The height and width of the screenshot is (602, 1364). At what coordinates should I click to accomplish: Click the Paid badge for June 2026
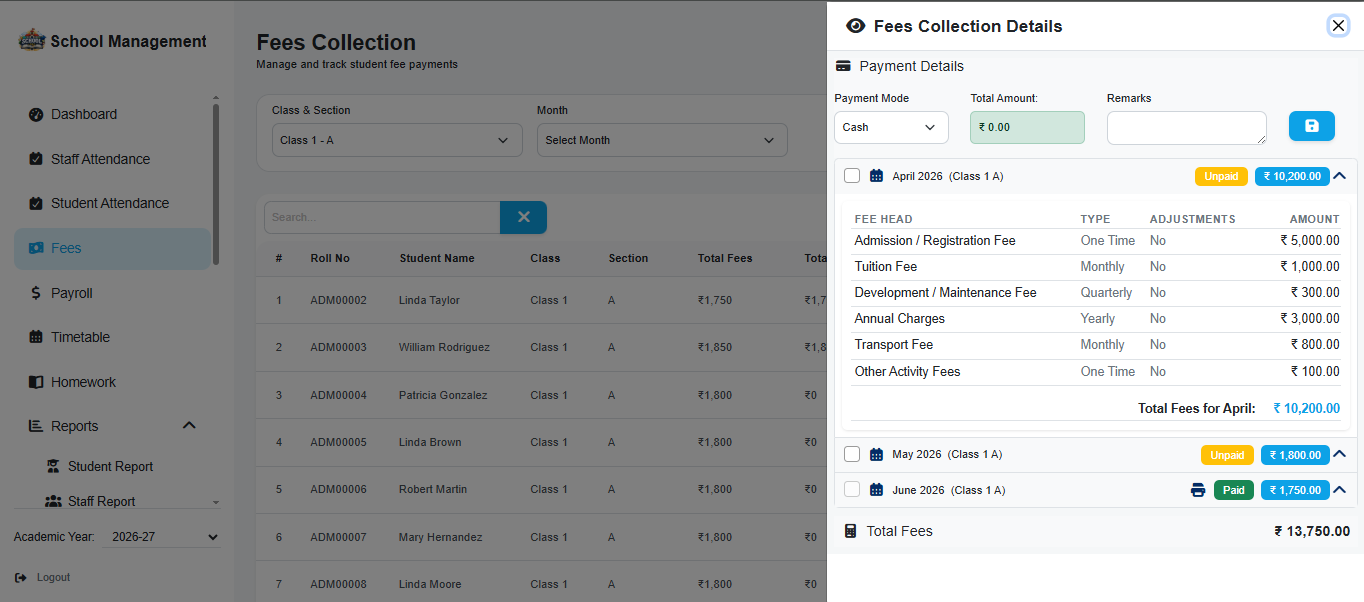coord(1234,490)
